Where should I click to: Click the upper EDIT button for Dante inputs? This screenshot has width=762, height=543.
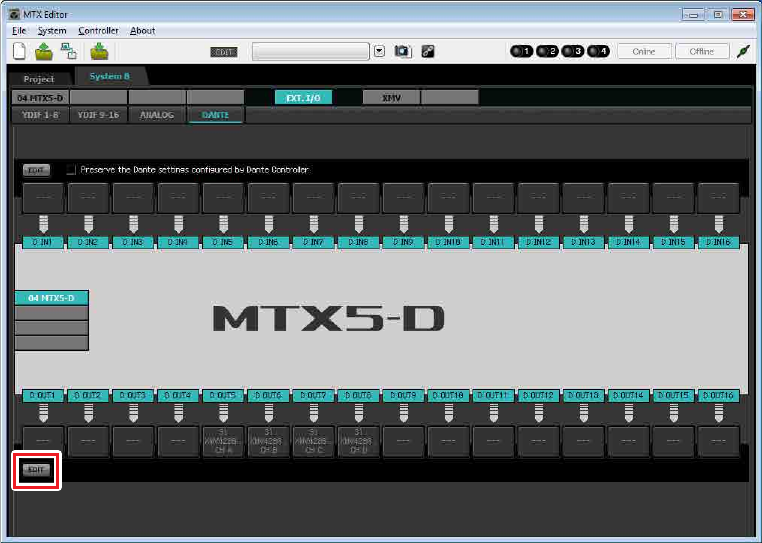pos(36,170)
